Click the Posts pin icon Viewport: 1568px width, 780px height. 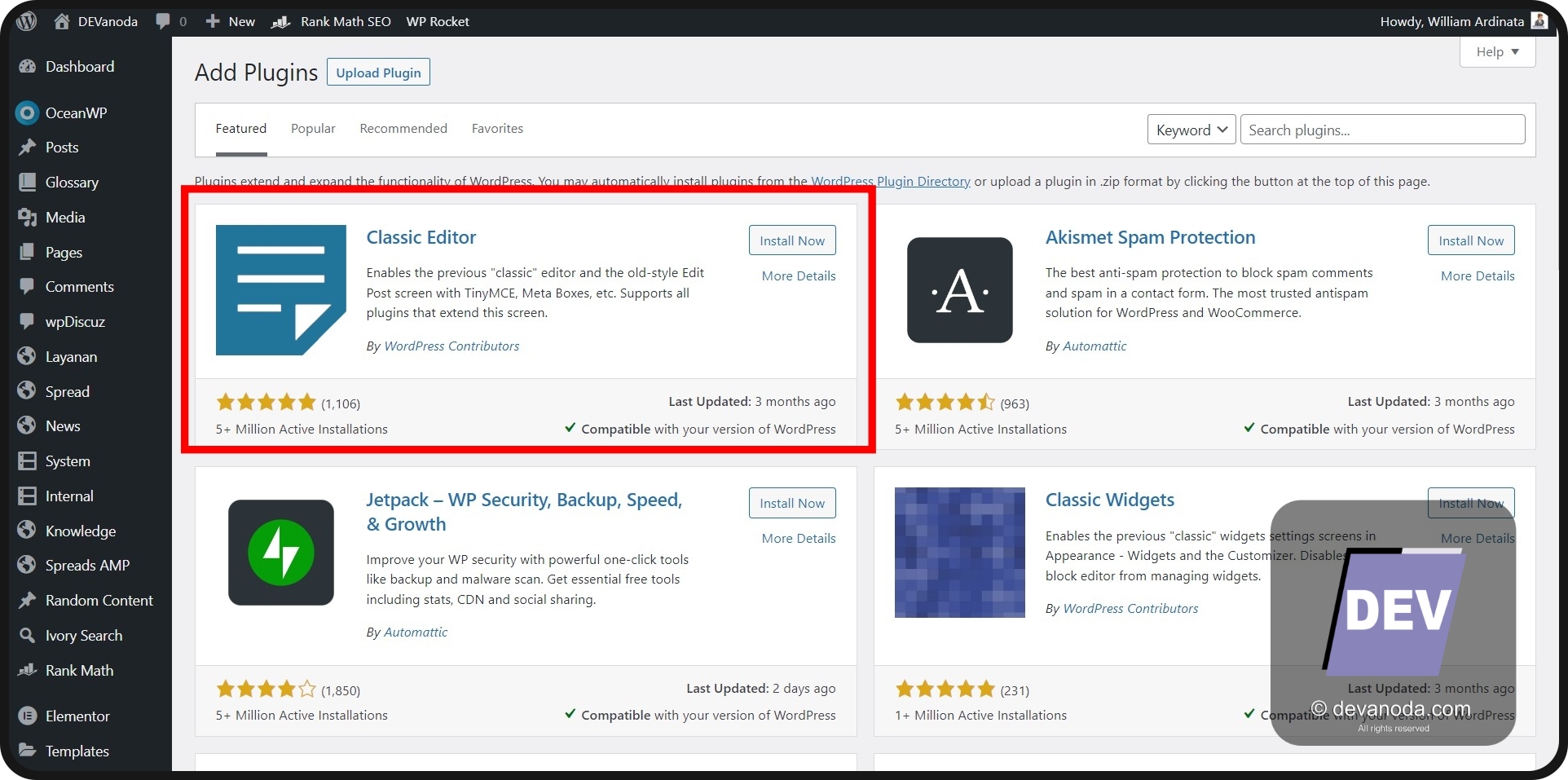27,148
